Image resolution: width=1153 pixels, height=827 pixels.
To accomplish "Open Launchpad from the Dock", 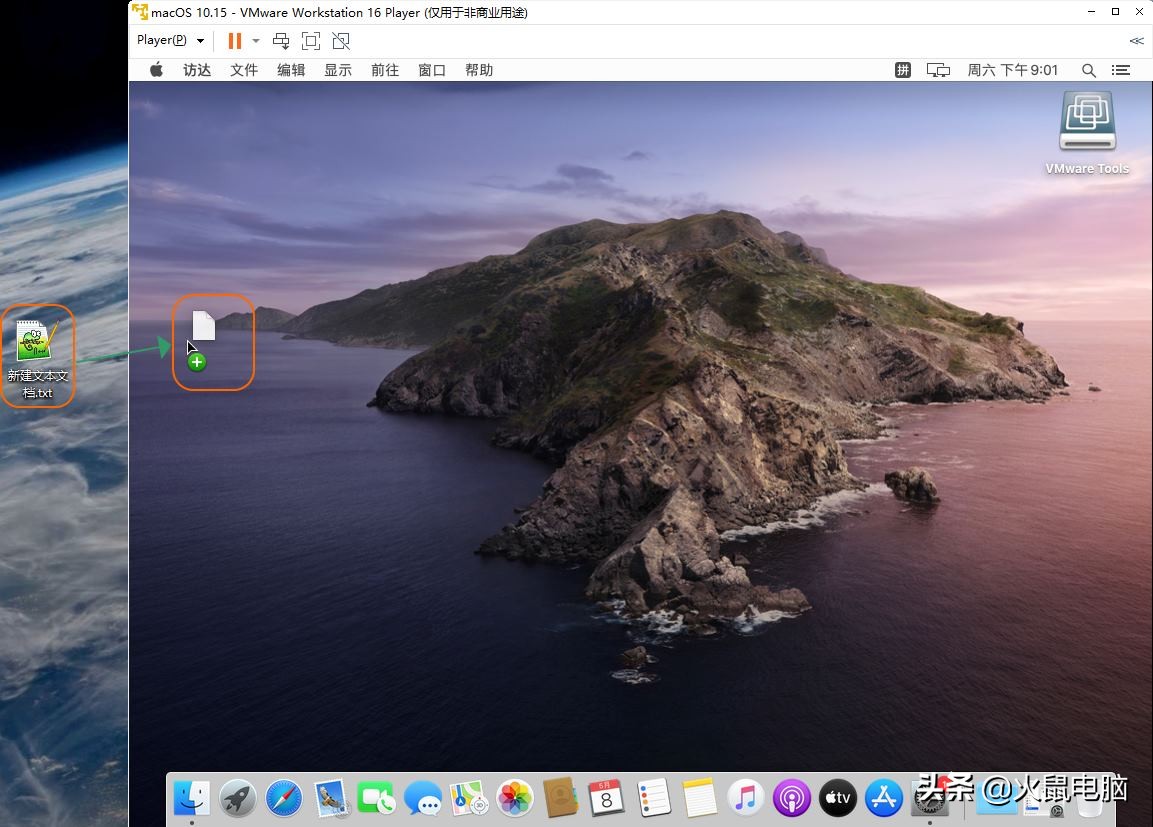I will coord(237,798).
